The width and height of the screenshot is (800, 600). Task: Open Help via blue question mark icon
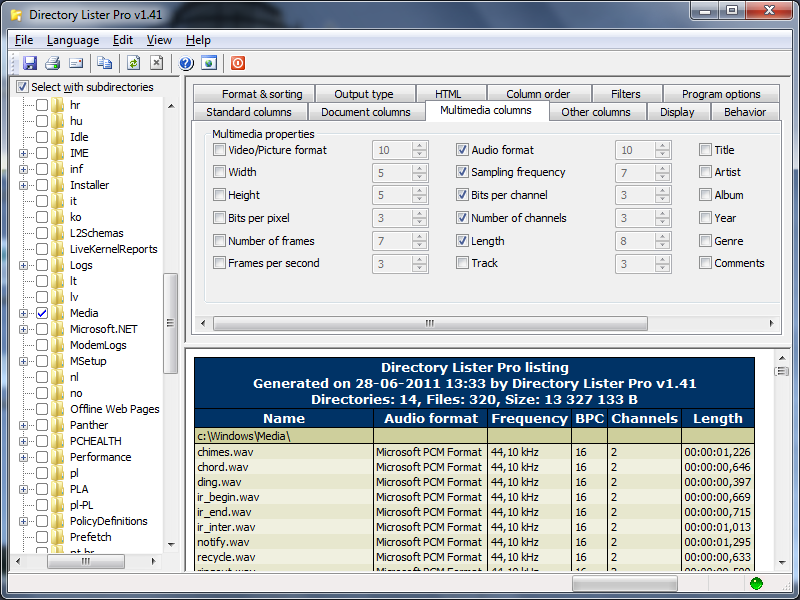[x=186, y=63]
